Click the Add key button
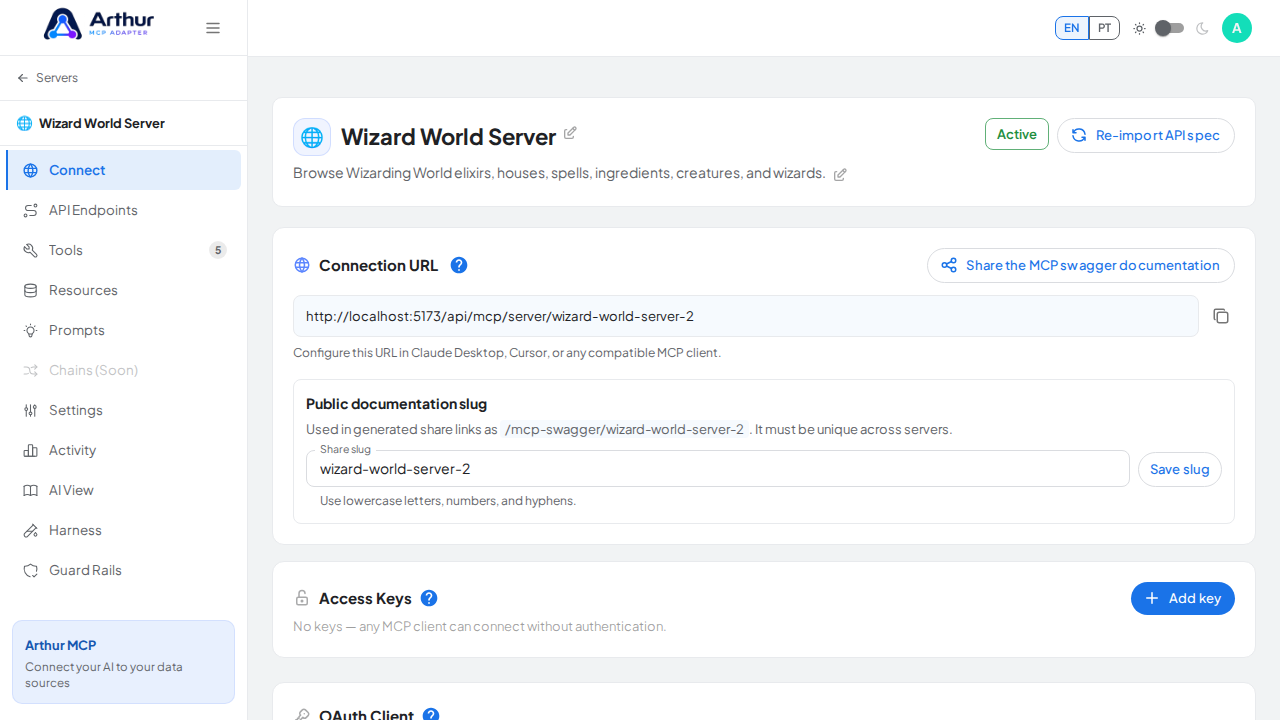This screenshot has height=720, width=1280. coord(1183,598)
